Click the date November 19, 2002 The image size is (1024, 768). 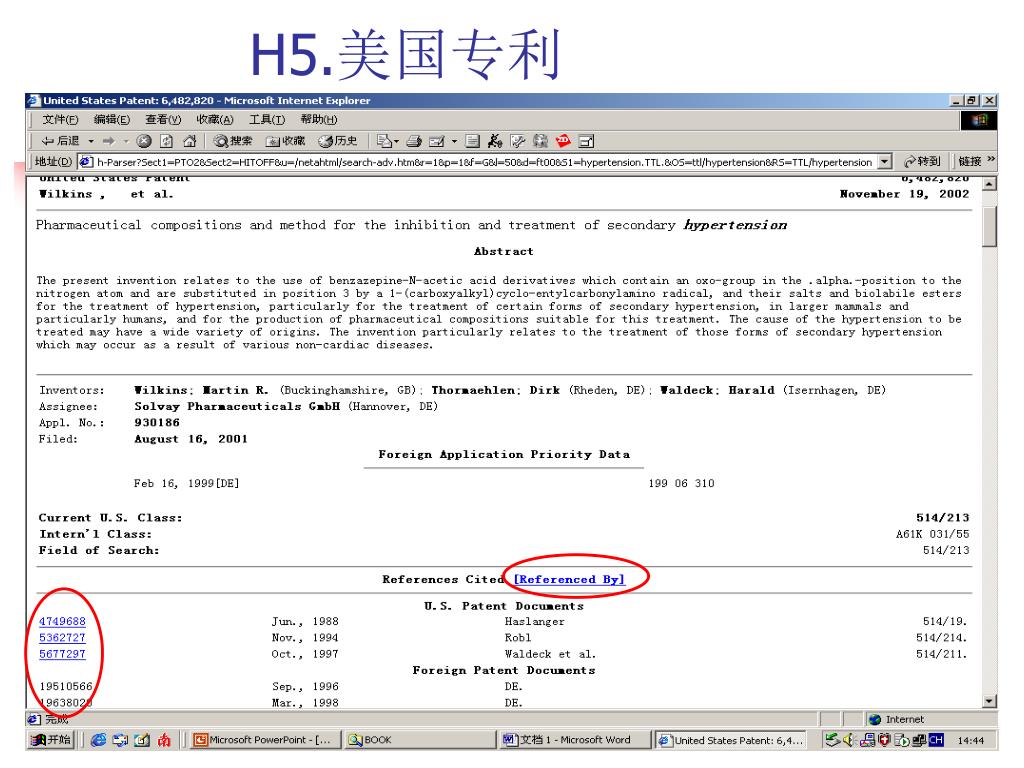(x=904, y=194)
